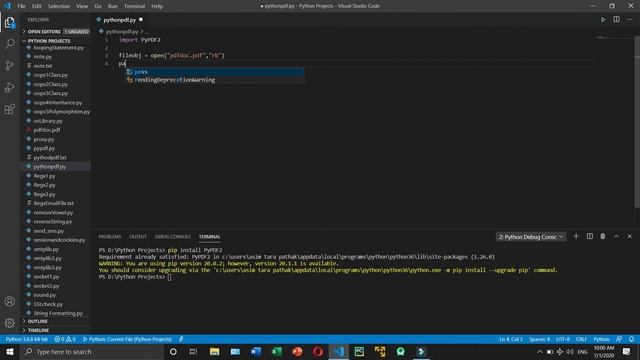This screenshot has height=360, width=640.
Task: Open the Go menu
Action: point(98,6)
